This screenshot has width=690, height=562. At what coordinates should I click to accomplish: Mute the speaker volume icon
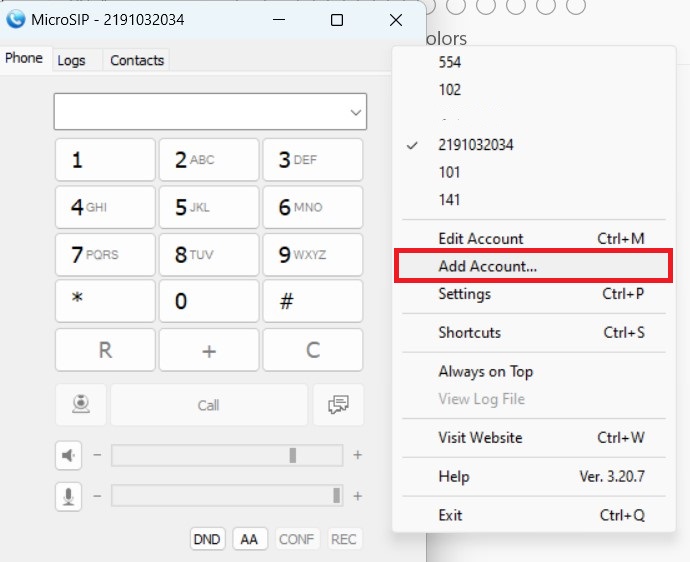point(68,456)
